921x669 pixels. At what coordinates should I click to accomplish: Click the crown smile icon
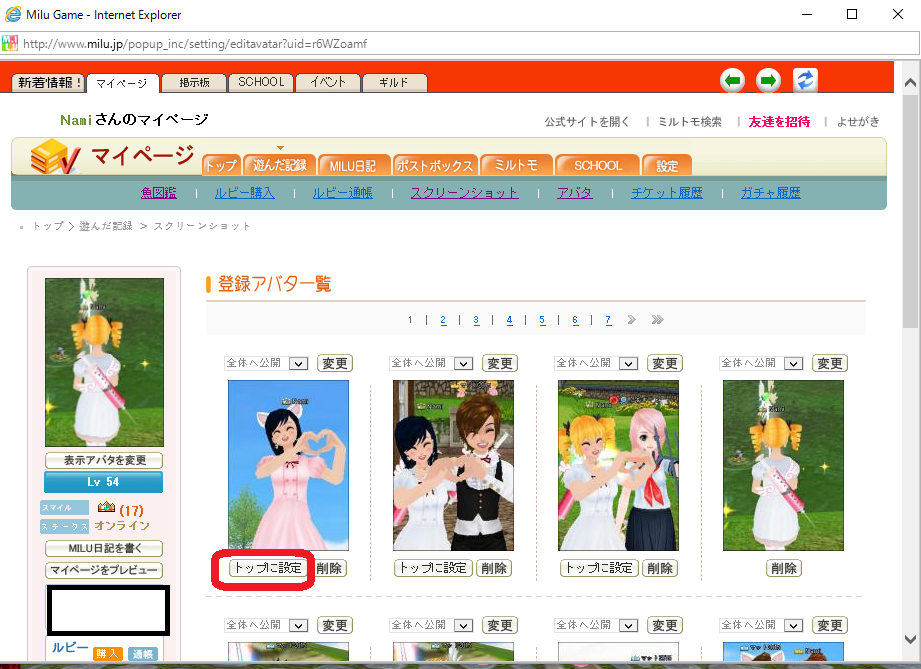tap(106, 506)
